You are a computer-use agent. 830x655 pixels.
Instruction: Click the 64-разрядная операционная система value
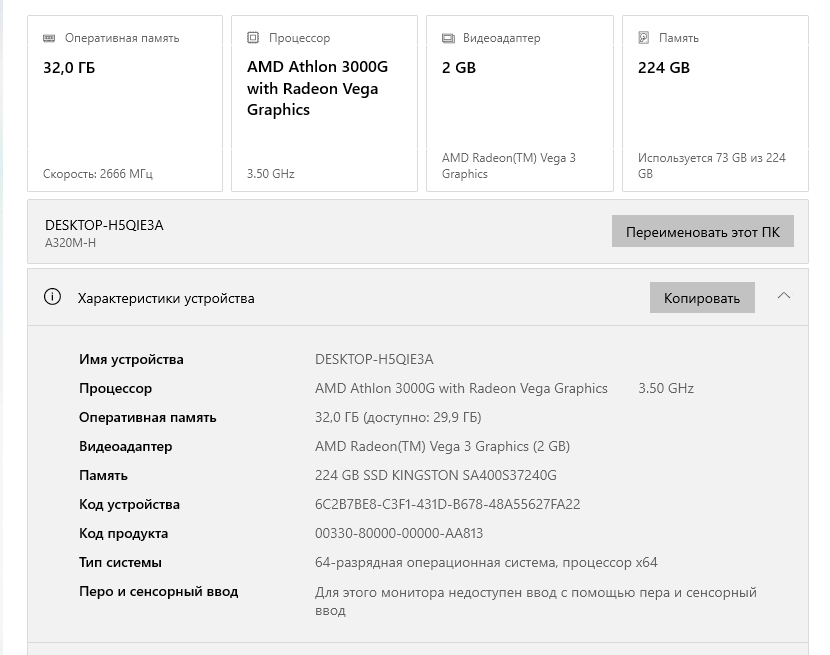pos(486,563)
